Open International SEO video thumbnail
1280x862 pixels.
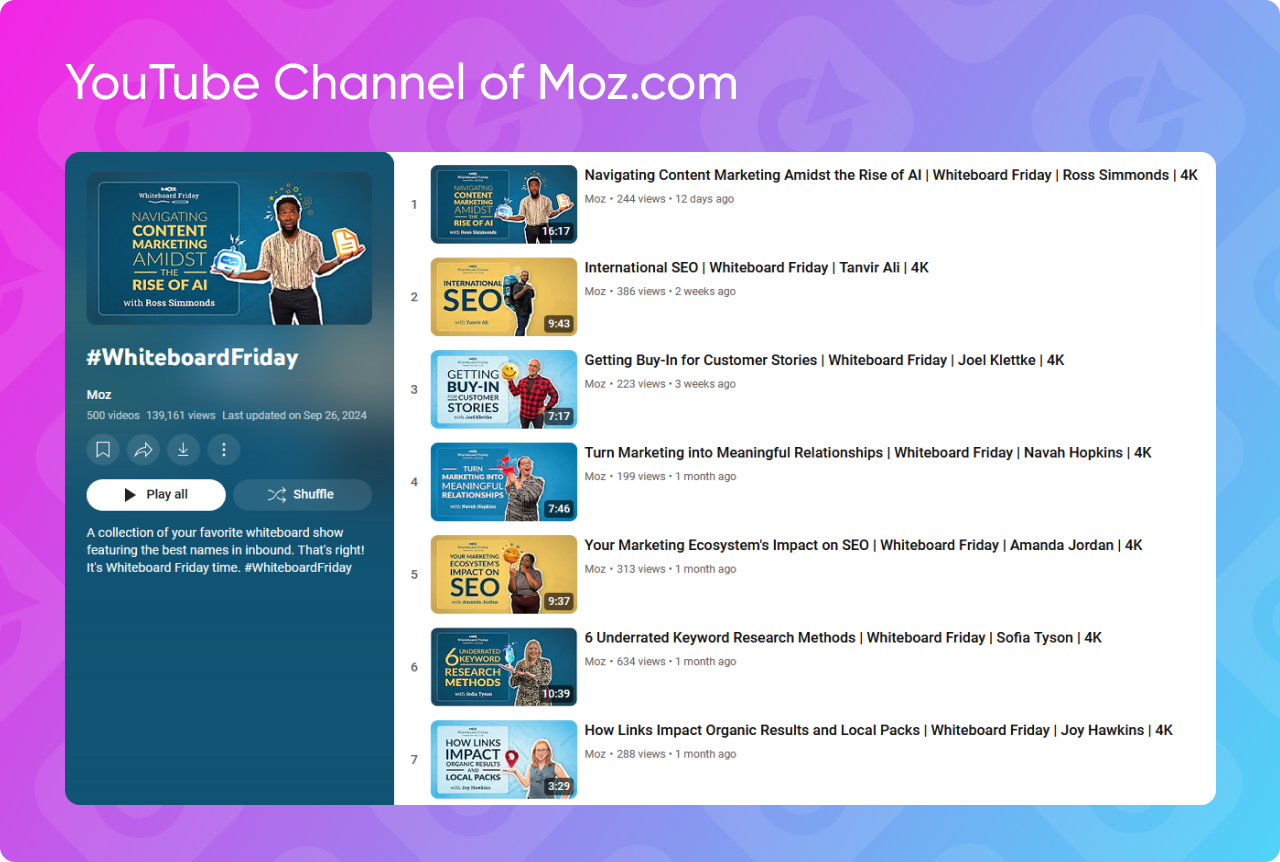(x=504, y=297)
